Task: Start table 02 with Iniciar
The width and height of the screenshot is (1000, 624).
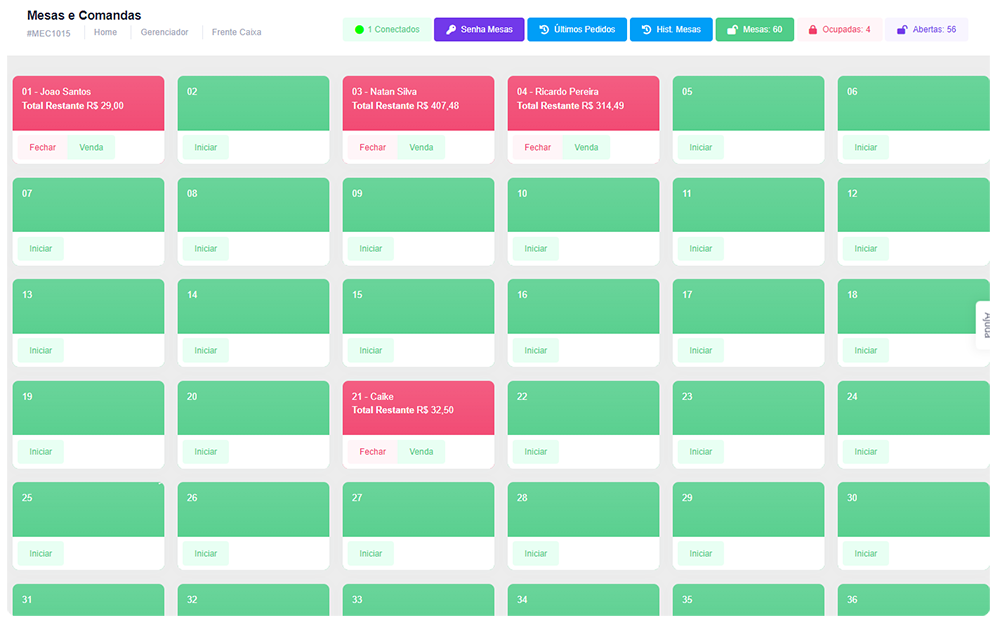Action: pyautogui.click(x=205, y=148)
